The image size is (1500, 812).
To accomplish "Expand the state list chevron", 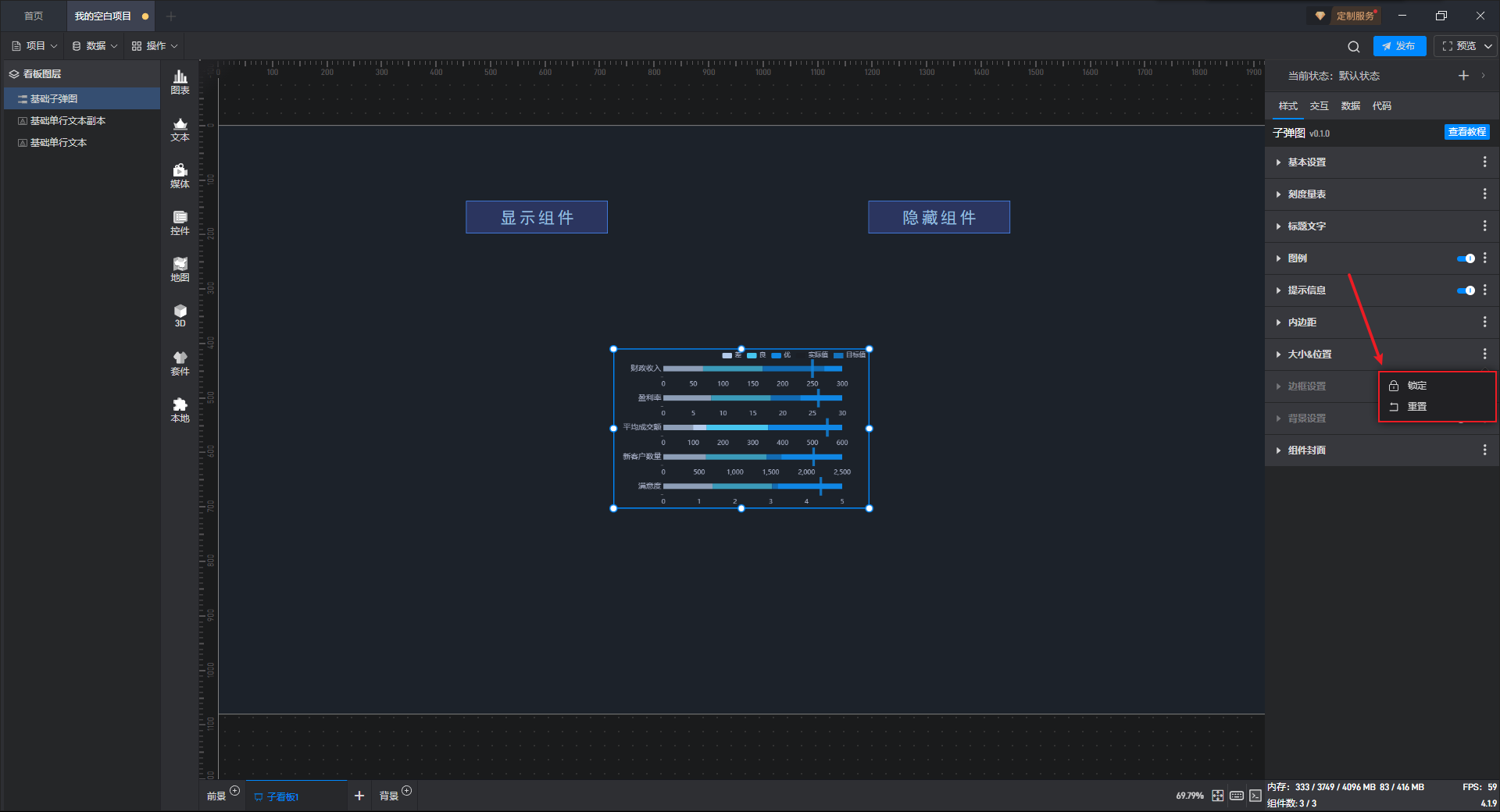I will click(1483, 76).
